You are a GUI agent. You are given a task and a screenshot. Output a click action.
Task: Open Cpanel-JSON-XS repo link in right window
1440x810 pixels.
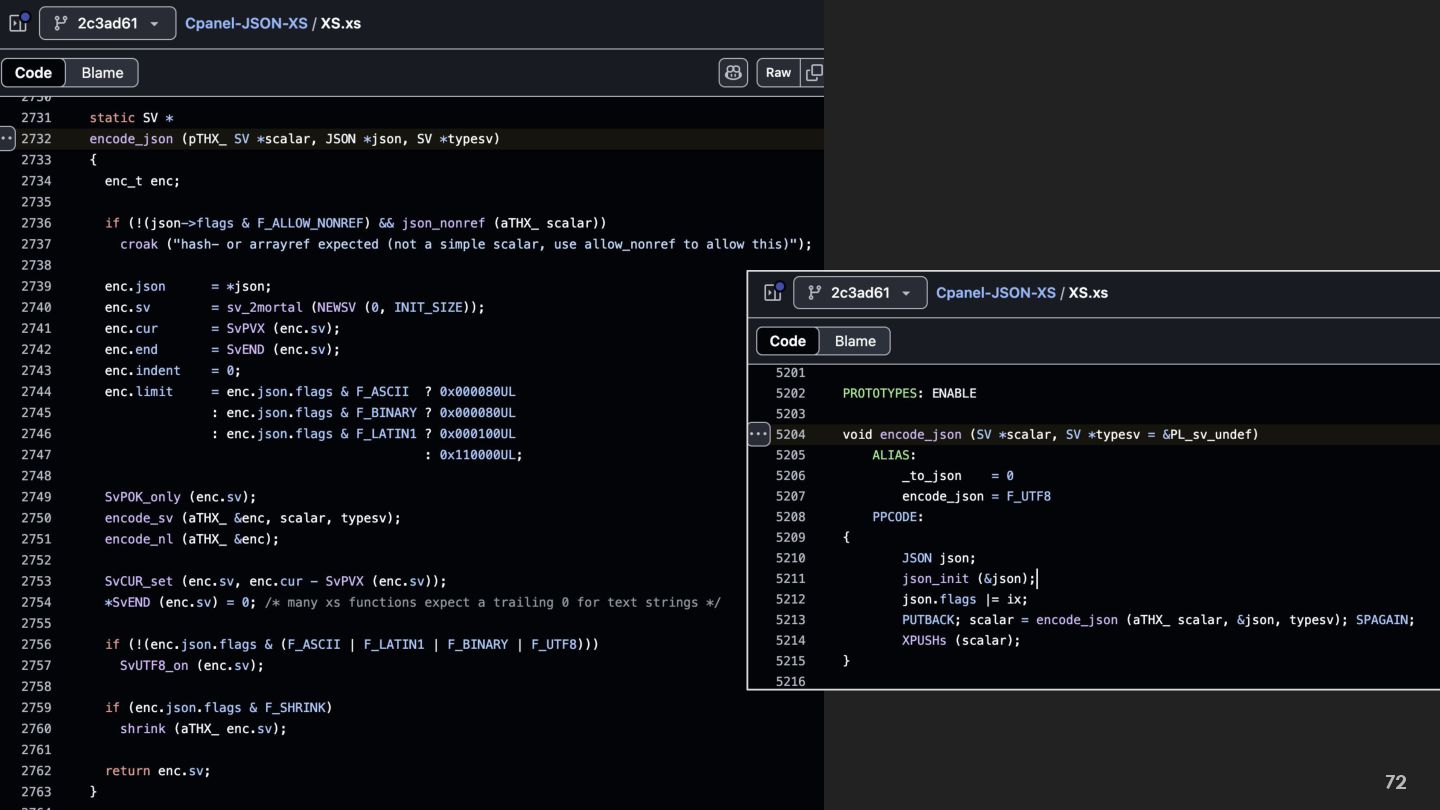995,292
